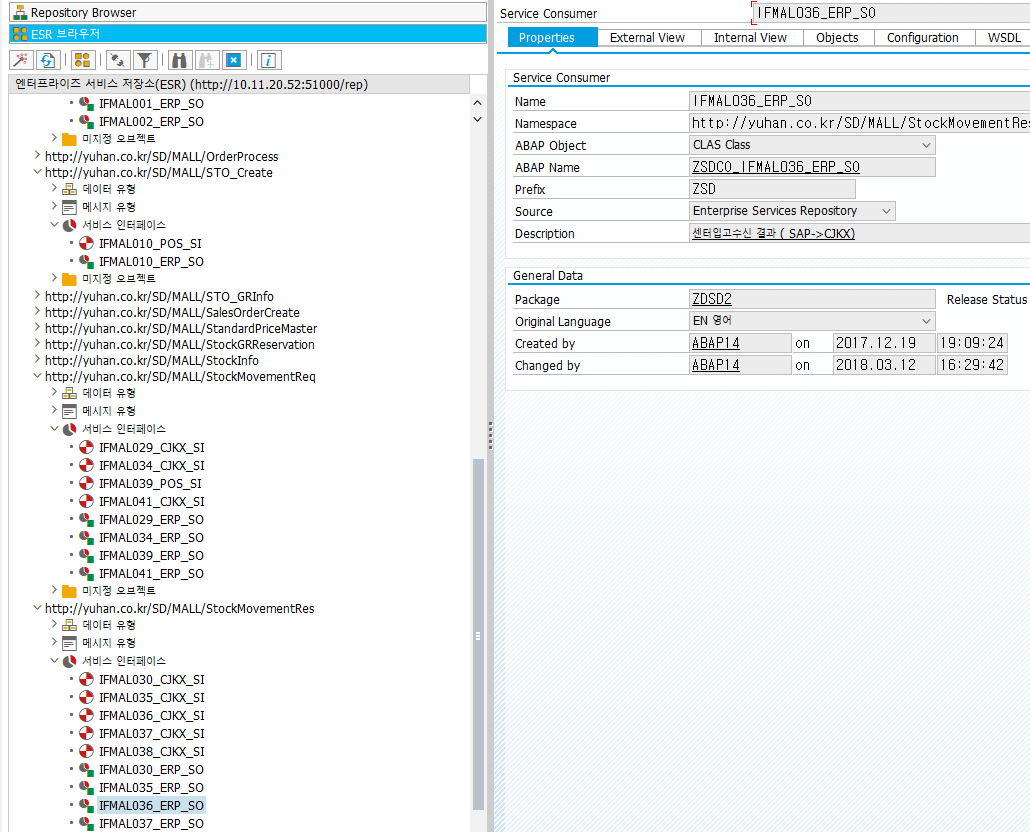
Task: Expand the StockInfo namespace node
Action: click(37, 360)
